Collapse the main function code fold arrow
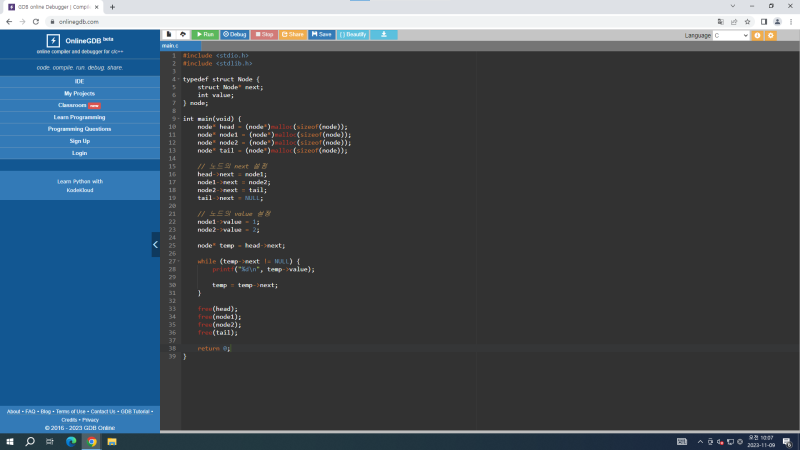This screenshot has height=450, width=800. pyautogui.click(x=178, y=118)
